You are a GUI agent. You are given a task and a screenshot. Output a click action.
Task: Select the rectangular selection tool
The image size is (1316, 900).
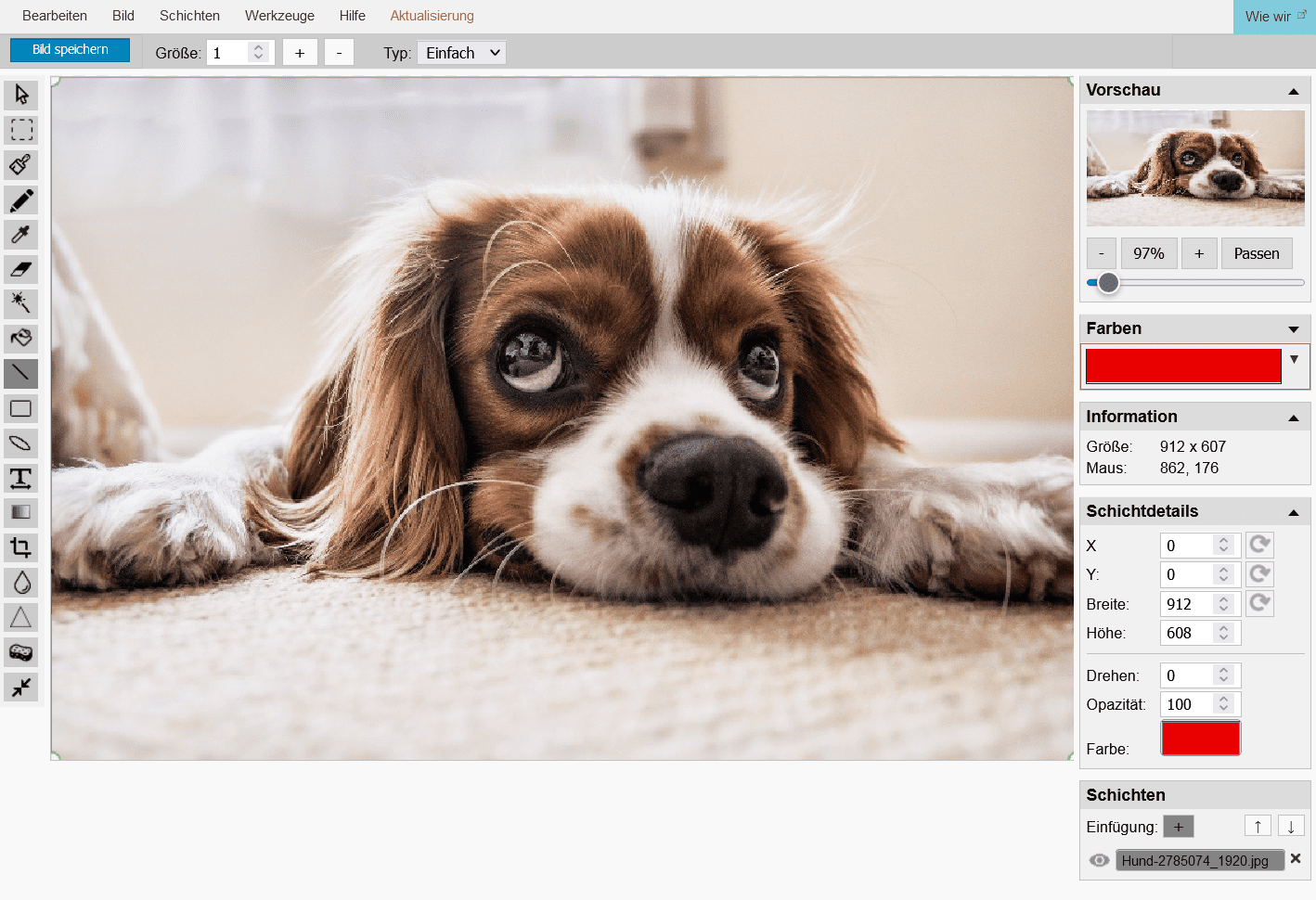click(20, 130)
